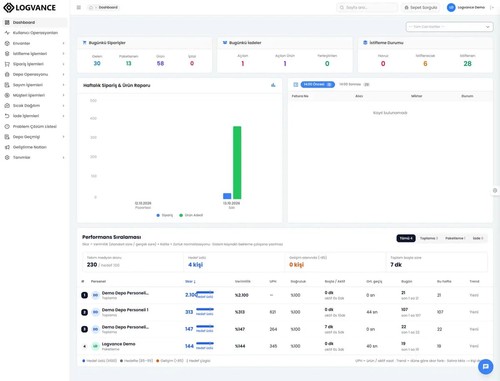Click the 7 dk summary value
This screenshot has width=500, height=381.
pos(396,265)
